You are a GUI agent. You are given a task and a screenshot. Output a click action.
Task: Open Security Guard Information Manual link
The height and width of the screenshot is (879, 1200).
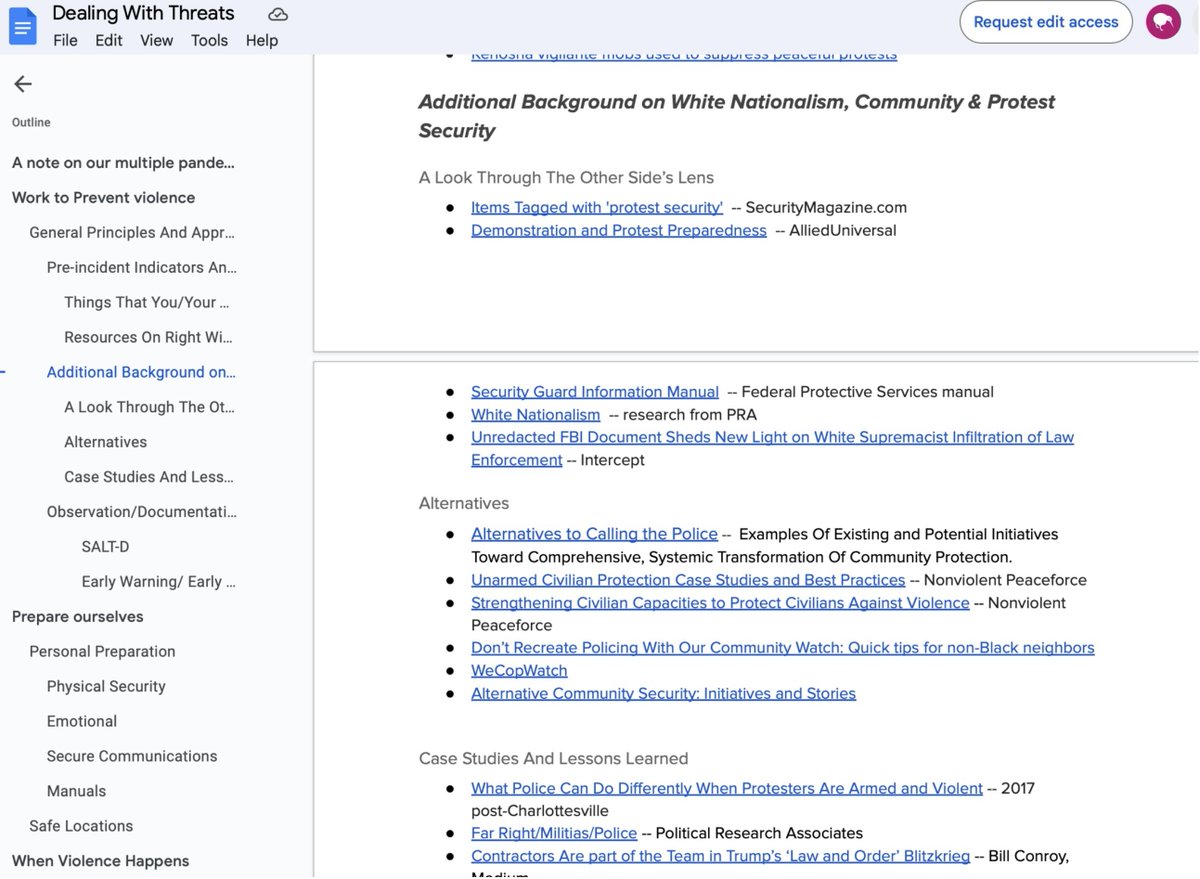[594, 392]
